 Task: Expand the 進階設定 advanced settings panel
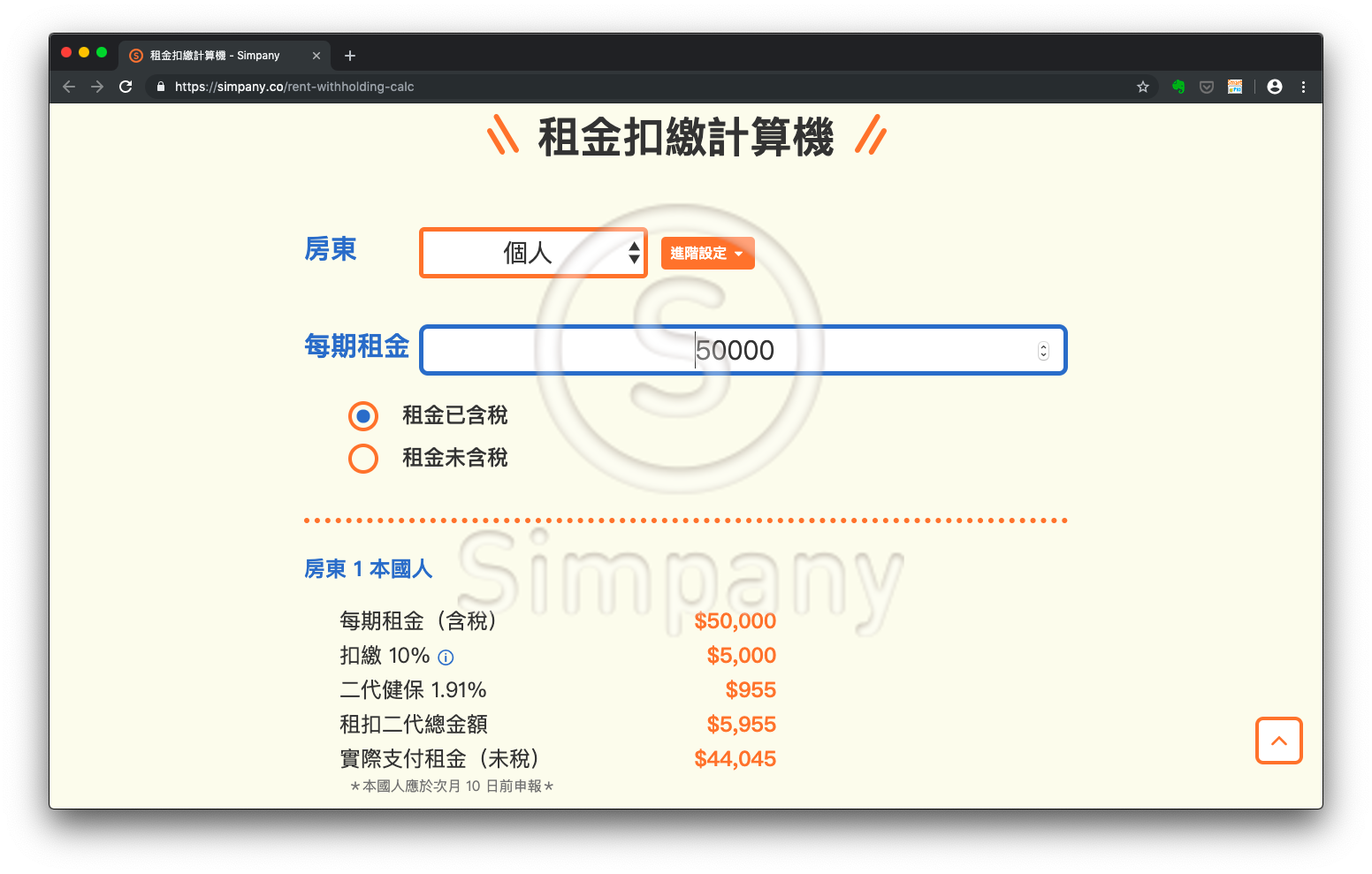(707, 253)
